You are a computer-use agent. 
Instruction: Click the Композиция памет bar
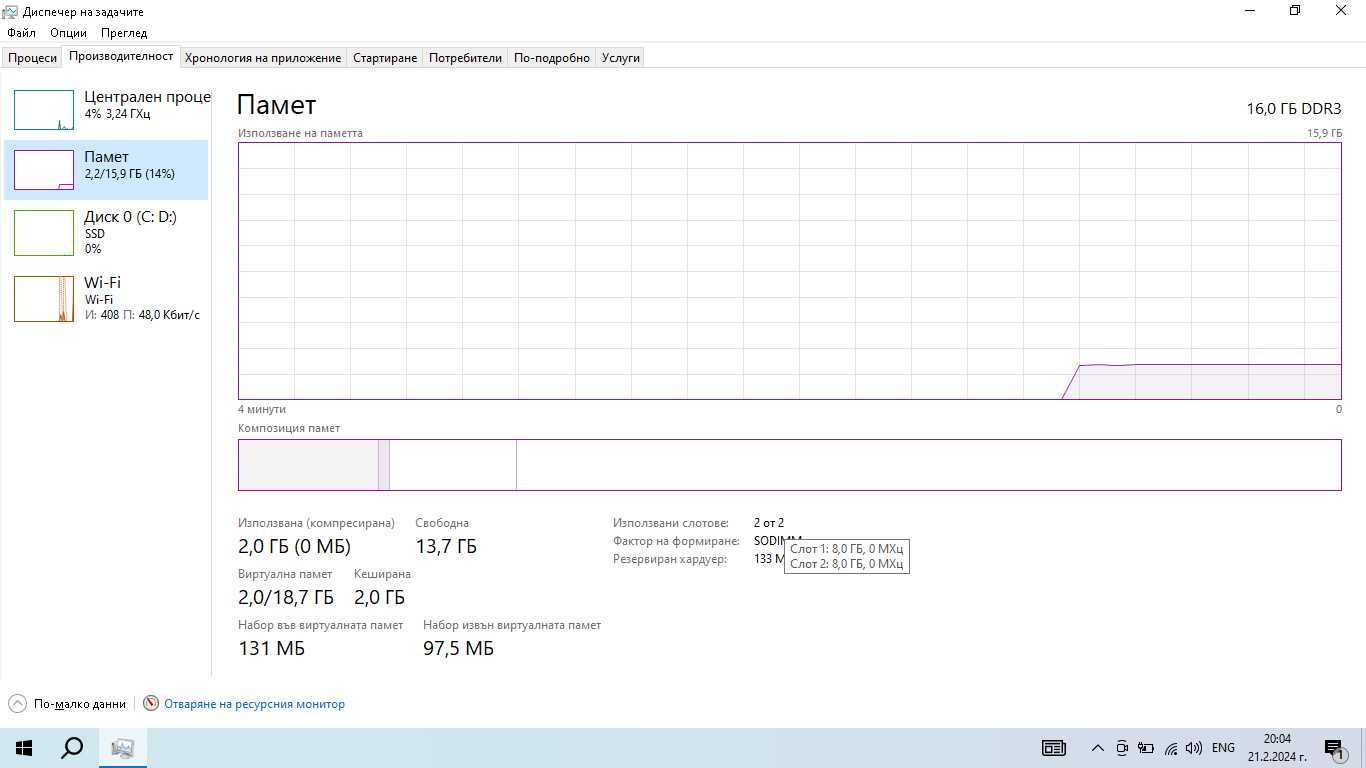[x=789, y=465]
